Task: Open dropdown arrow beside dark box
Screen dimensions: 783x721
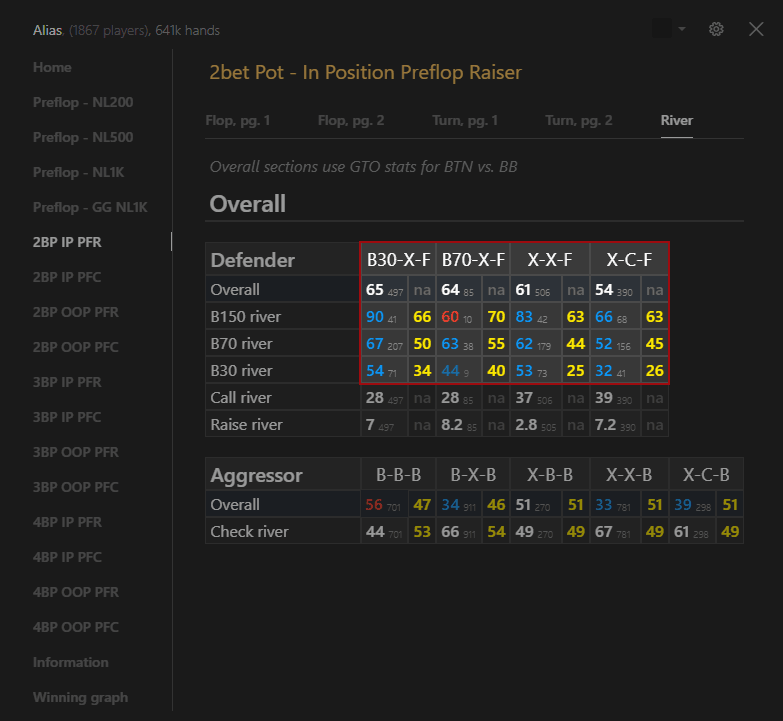Action: tap(682, 29)
